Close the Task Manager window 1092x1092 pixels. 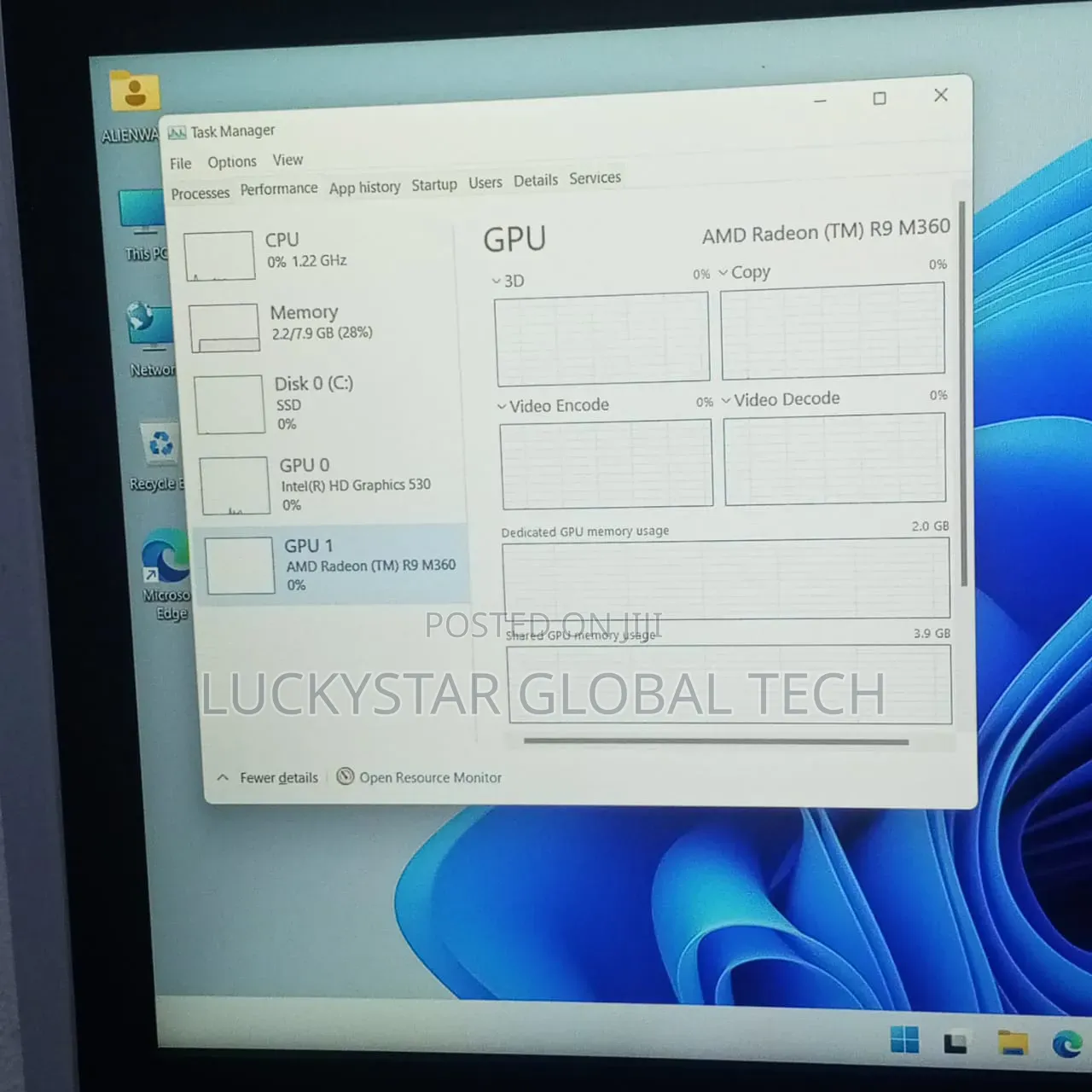[941, 95]
